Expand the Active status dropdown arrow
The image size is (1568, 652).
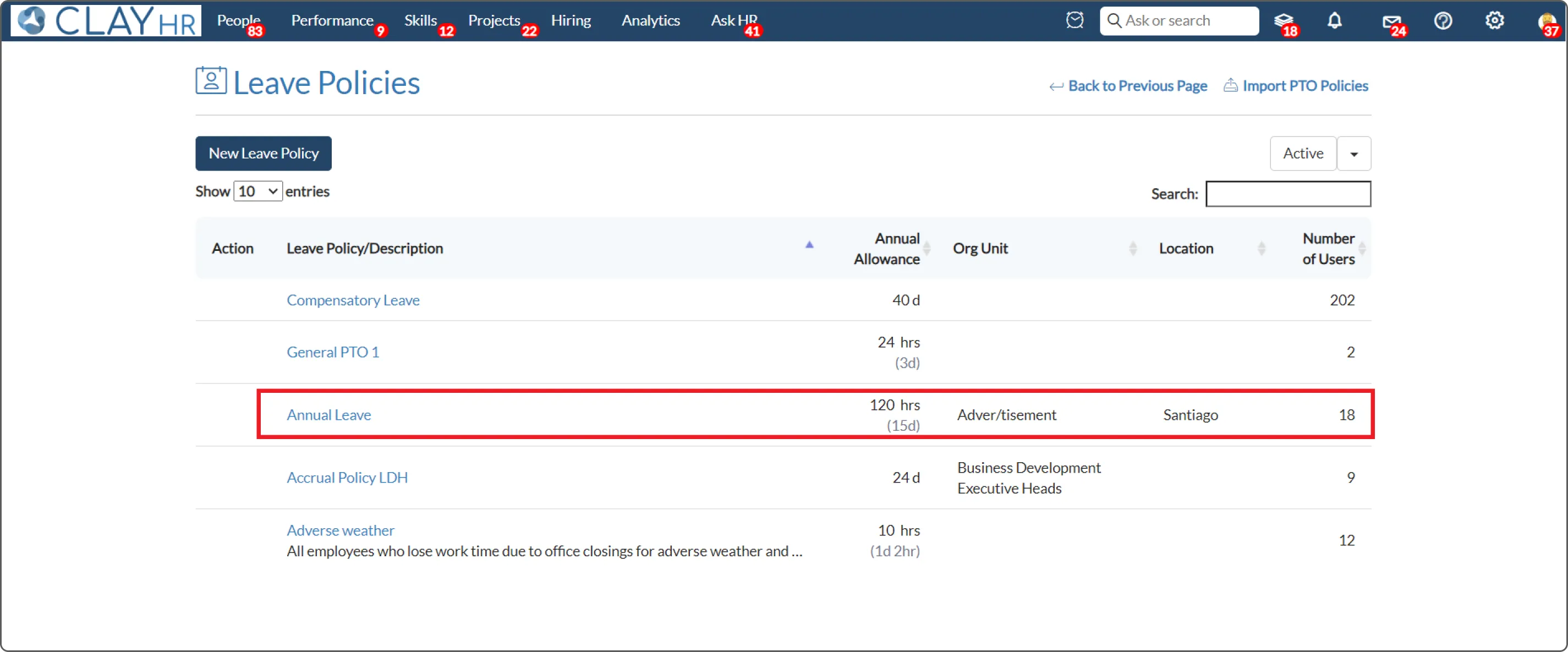1354,154
